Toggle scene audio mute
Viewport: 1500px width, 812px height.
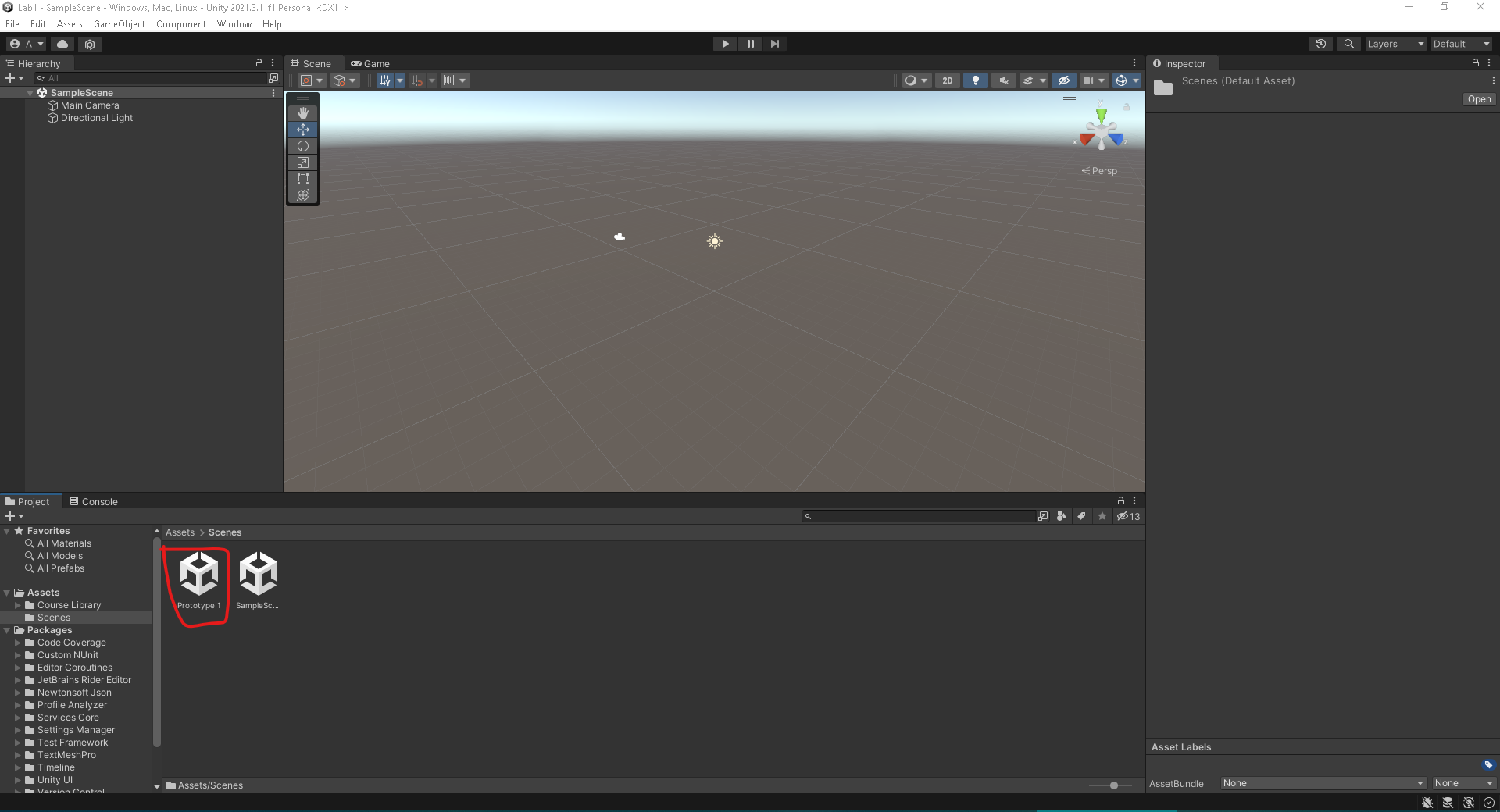[x=1004, y=80]
